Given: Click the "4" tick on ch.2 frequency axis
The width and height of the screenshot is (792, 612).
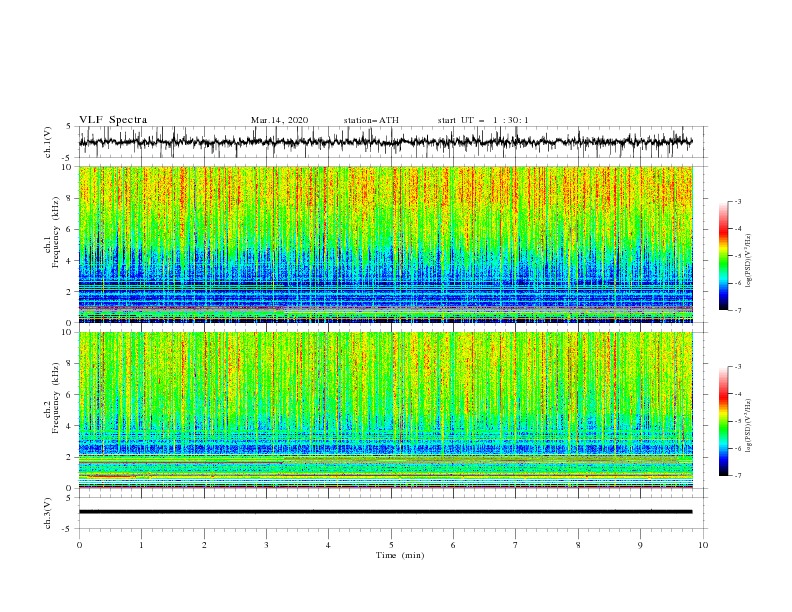Looking at the screenshot, I should [x=70, y=426].
